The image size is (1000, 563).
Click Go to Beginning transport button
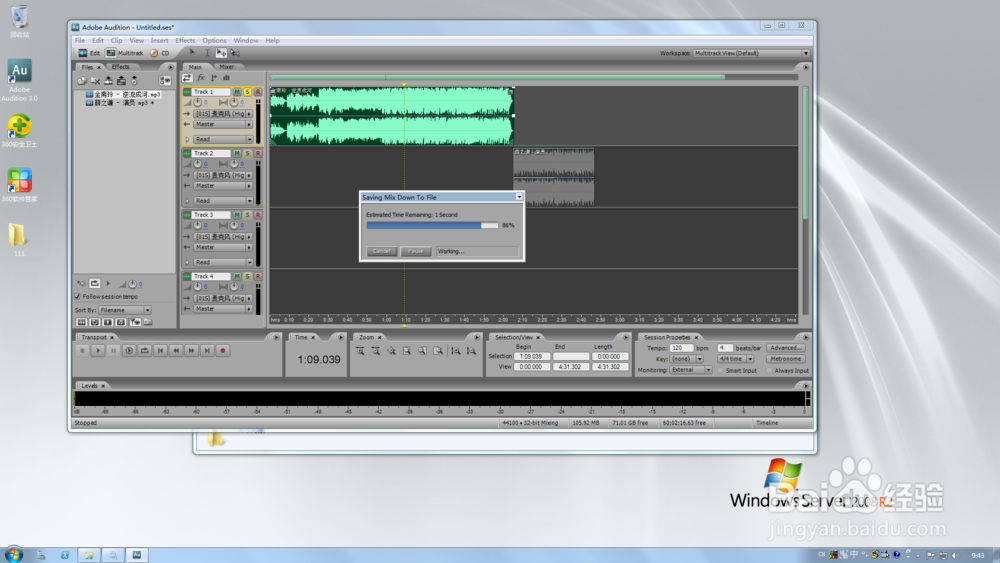160,351
